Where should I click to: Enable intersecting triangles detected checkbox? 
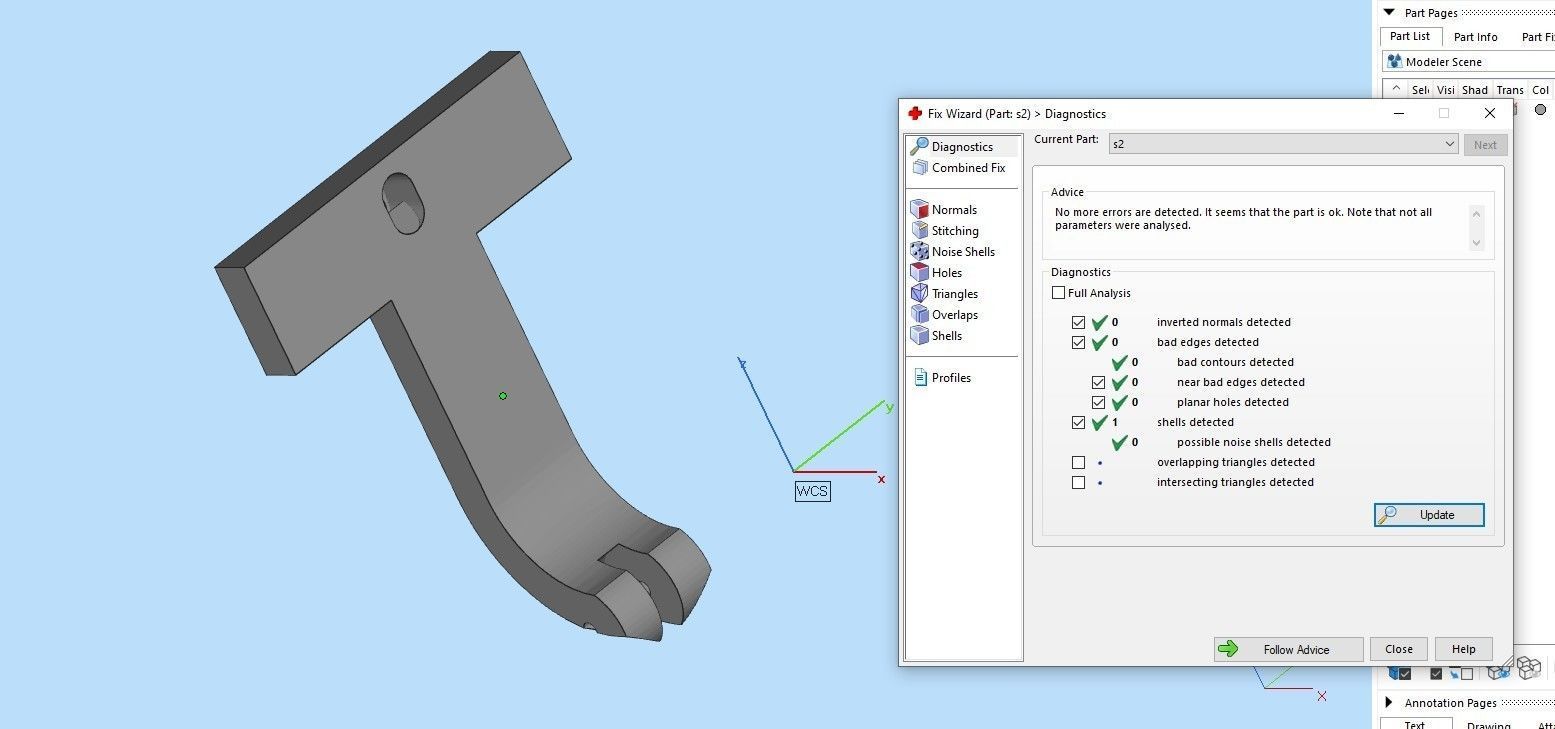[x=1078, y=482]
